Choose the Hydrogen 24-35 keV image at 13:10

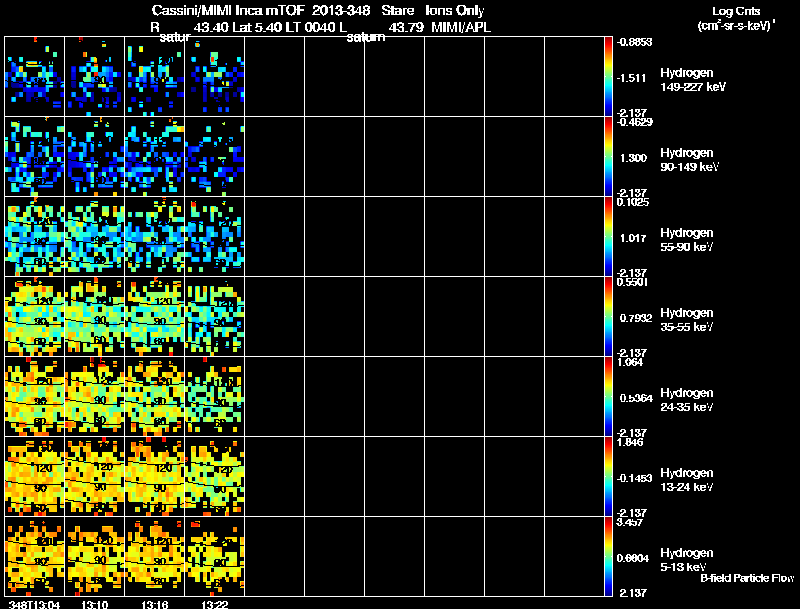click(94, 397)
